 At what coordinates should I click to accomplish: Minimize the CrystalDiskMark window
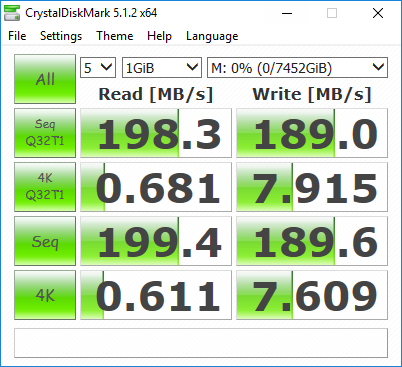(x=287, y=13)
